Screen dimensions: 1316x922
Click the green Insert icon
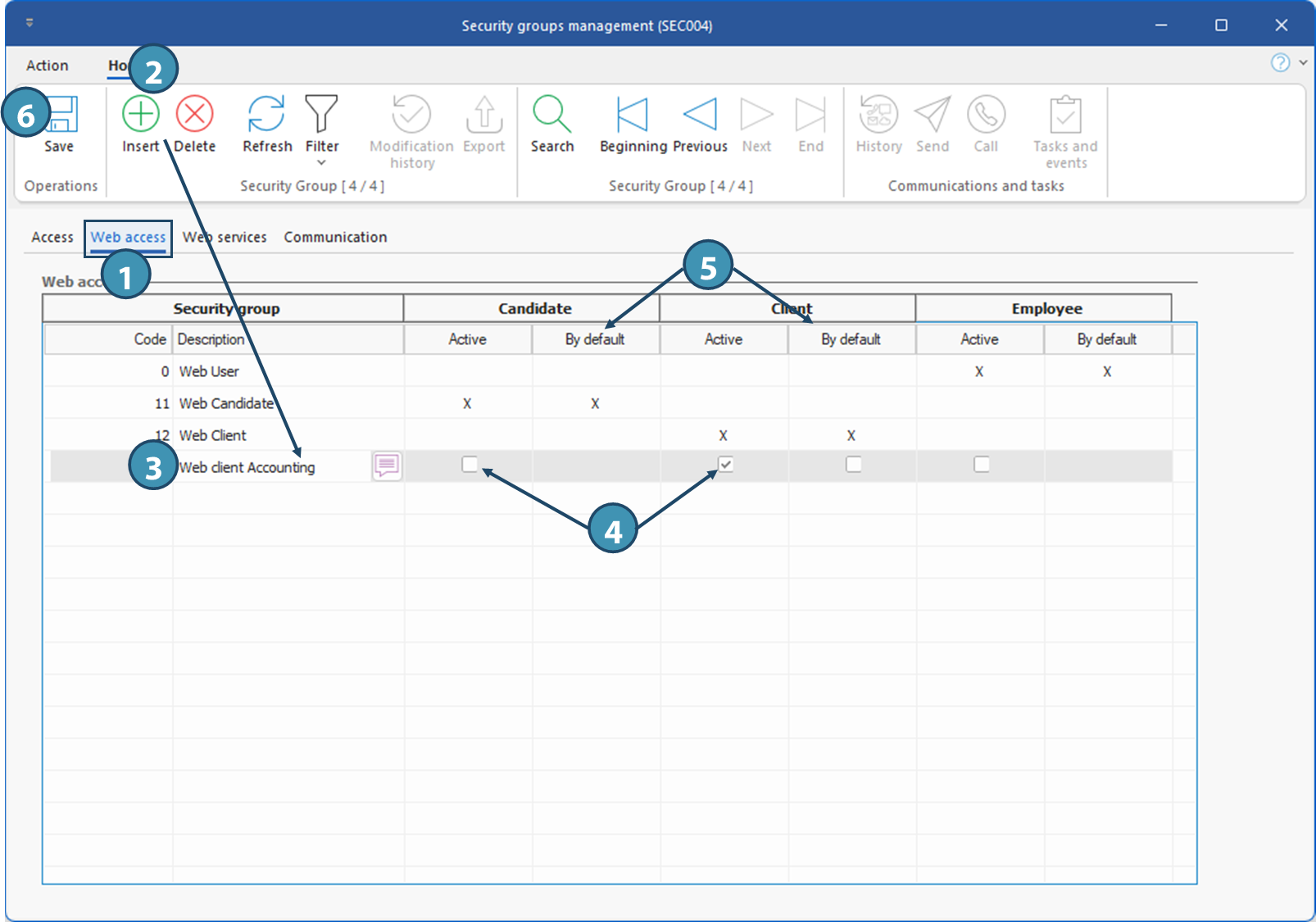tap(141, 115)
